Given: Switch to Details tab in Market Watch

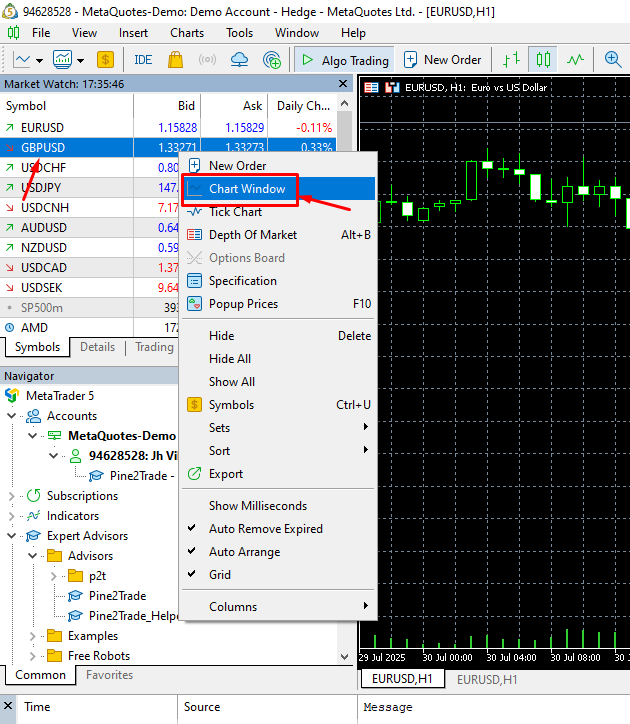Looking at the screenshot, I should click(97, 347).
